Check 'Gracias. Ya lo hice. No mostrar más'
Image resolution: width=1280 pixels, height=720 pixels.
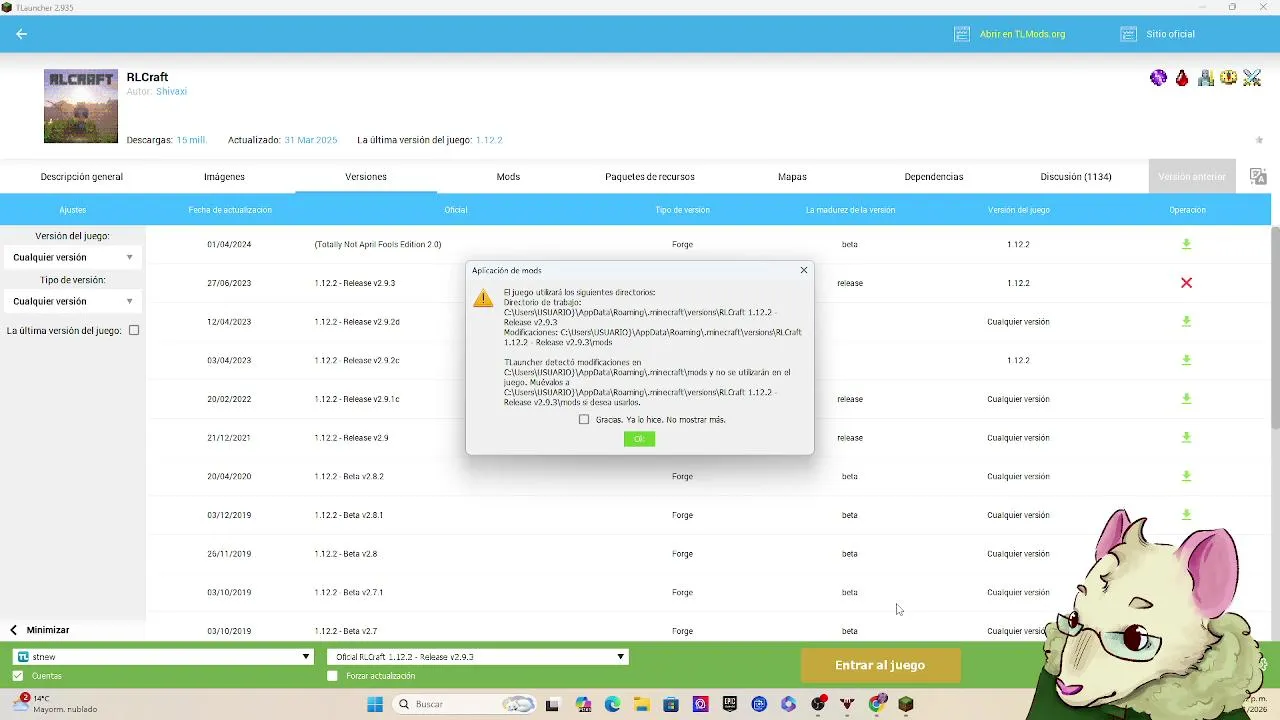coord(584,420)
